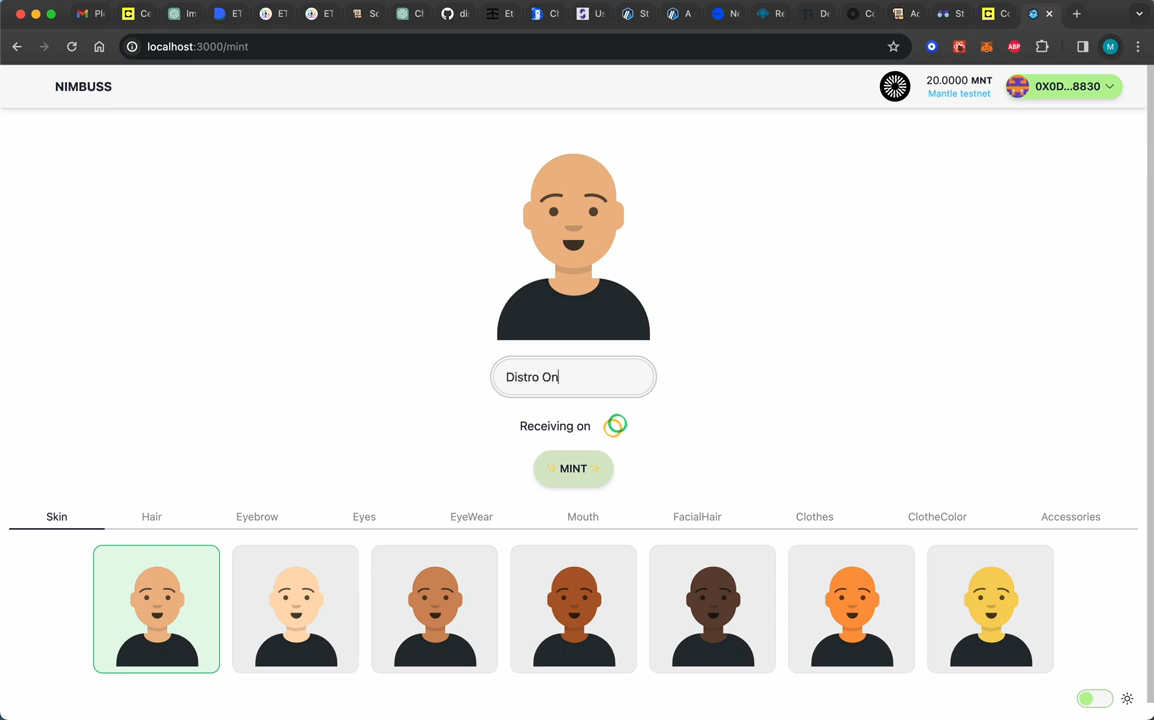Click the Receiving on label
The image size is (1154, 720).
555,426
